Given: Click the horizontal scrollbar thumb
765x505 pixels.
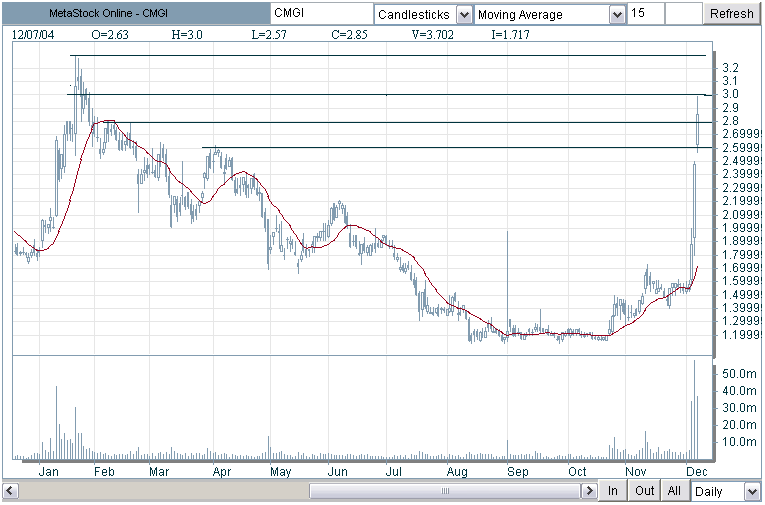Looking at the screenshot, I should tap(445, 491).
